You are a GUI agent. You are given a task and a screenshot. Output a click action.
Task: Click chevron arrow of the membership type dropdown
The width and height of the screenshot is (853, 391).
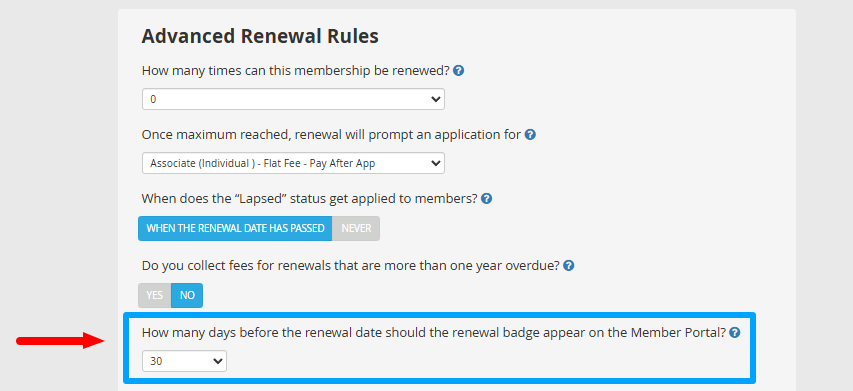click(435, 163)
